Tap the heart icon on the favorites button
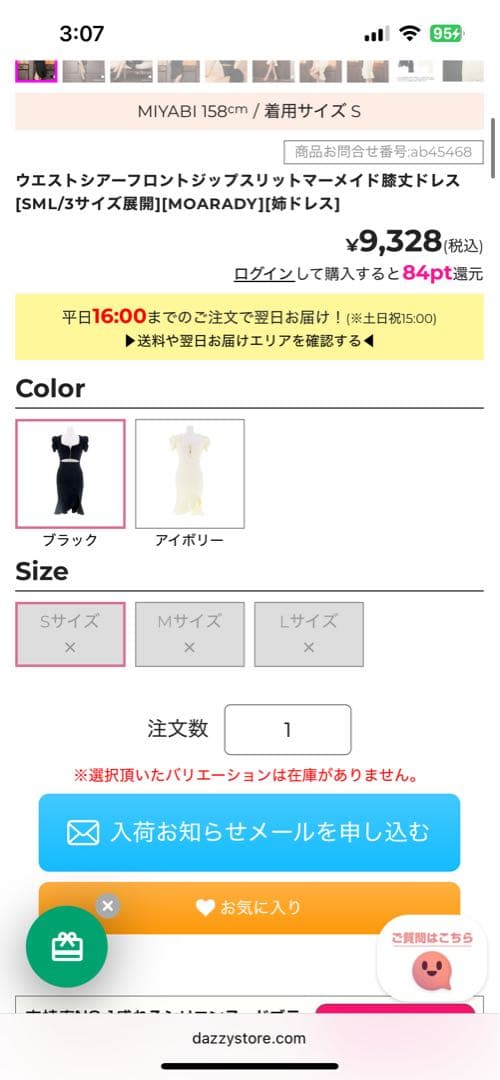The height and width of the screenshot is (1080, 500). click(x=205, y=907)
